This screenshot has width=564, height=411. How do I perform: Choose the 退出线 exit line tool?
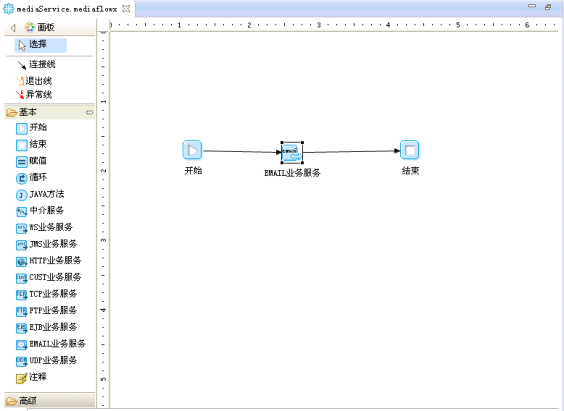coord(34,81)
